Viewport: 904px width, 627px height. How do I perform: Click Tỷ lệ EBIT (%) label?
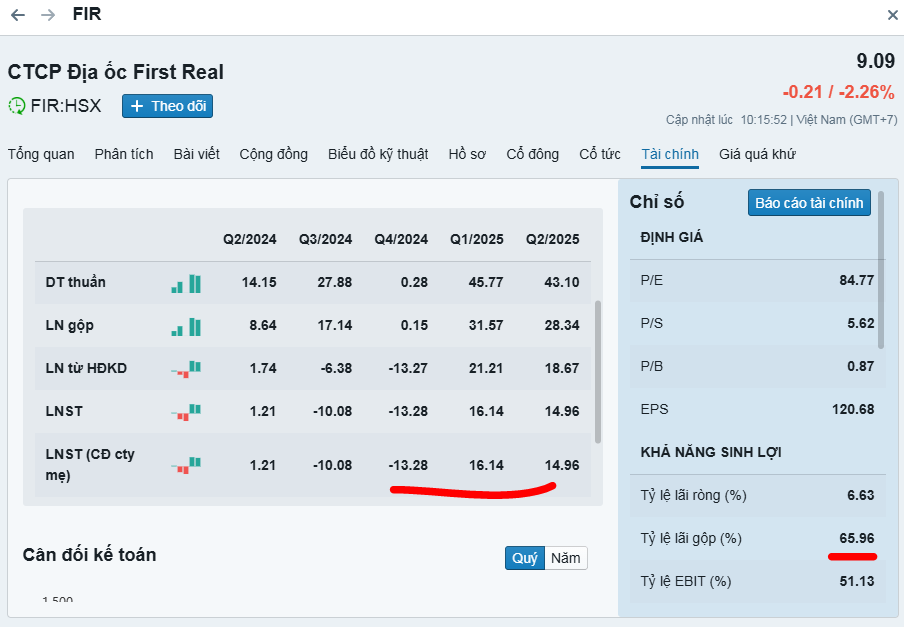click(686, 581)
